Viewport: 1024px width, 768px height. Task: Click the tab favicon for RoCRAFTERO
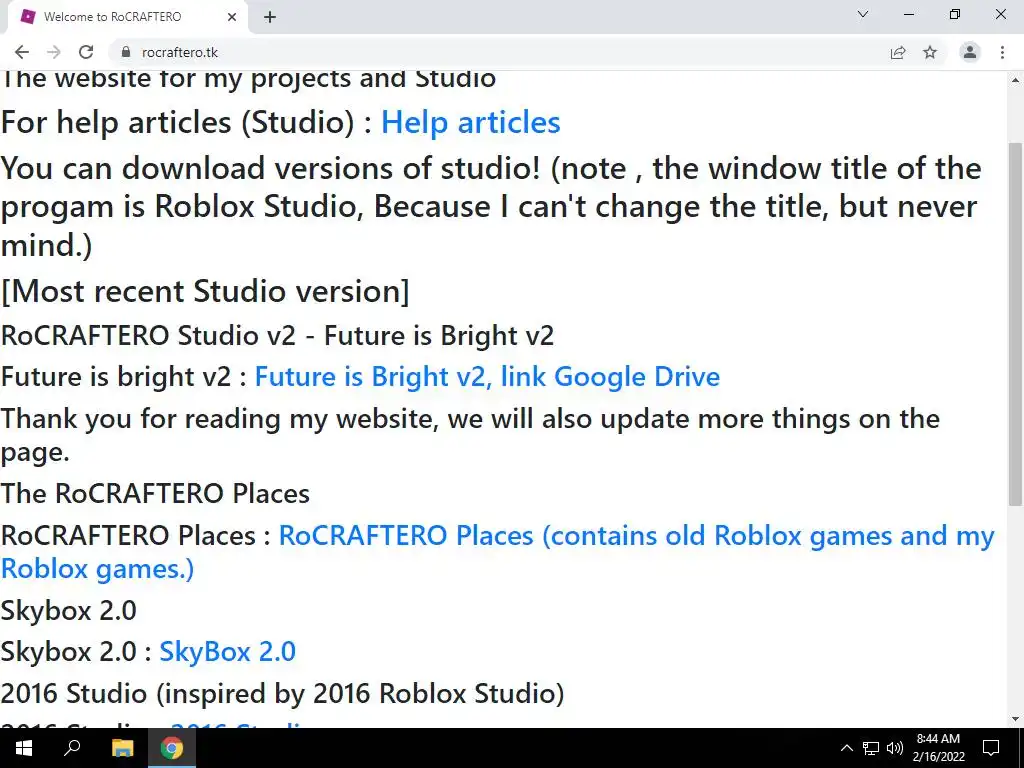pos(27,16)
